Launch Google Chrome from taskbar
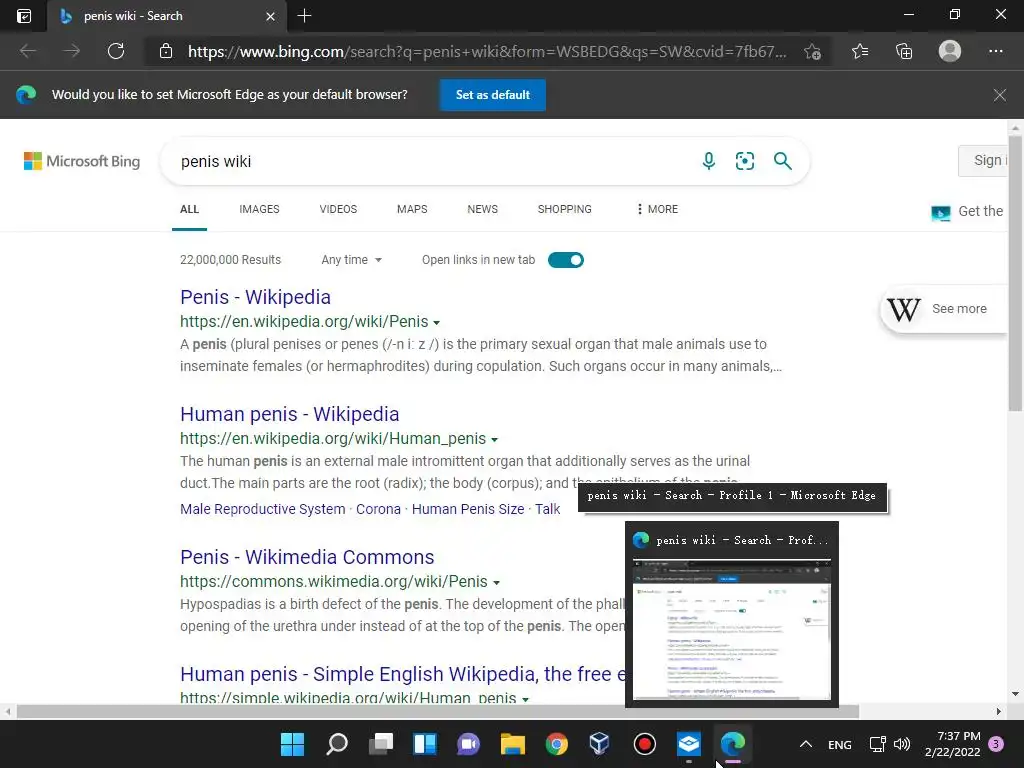 [x=556, y=744]
